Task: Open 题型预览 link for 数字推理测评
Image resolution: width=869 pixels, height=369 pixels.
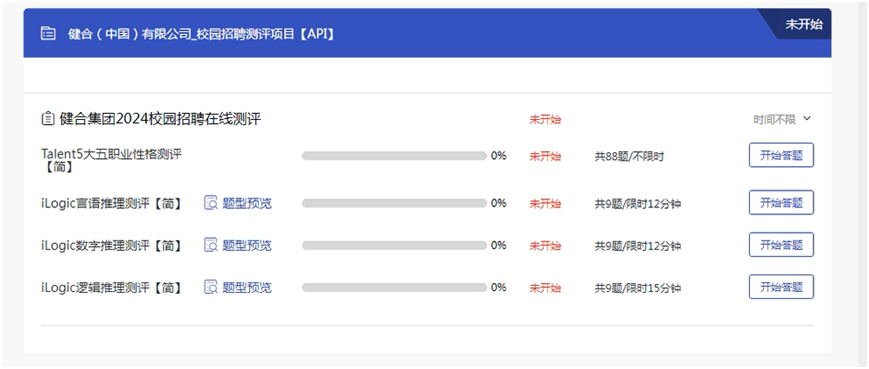Action: pos(247,245)
